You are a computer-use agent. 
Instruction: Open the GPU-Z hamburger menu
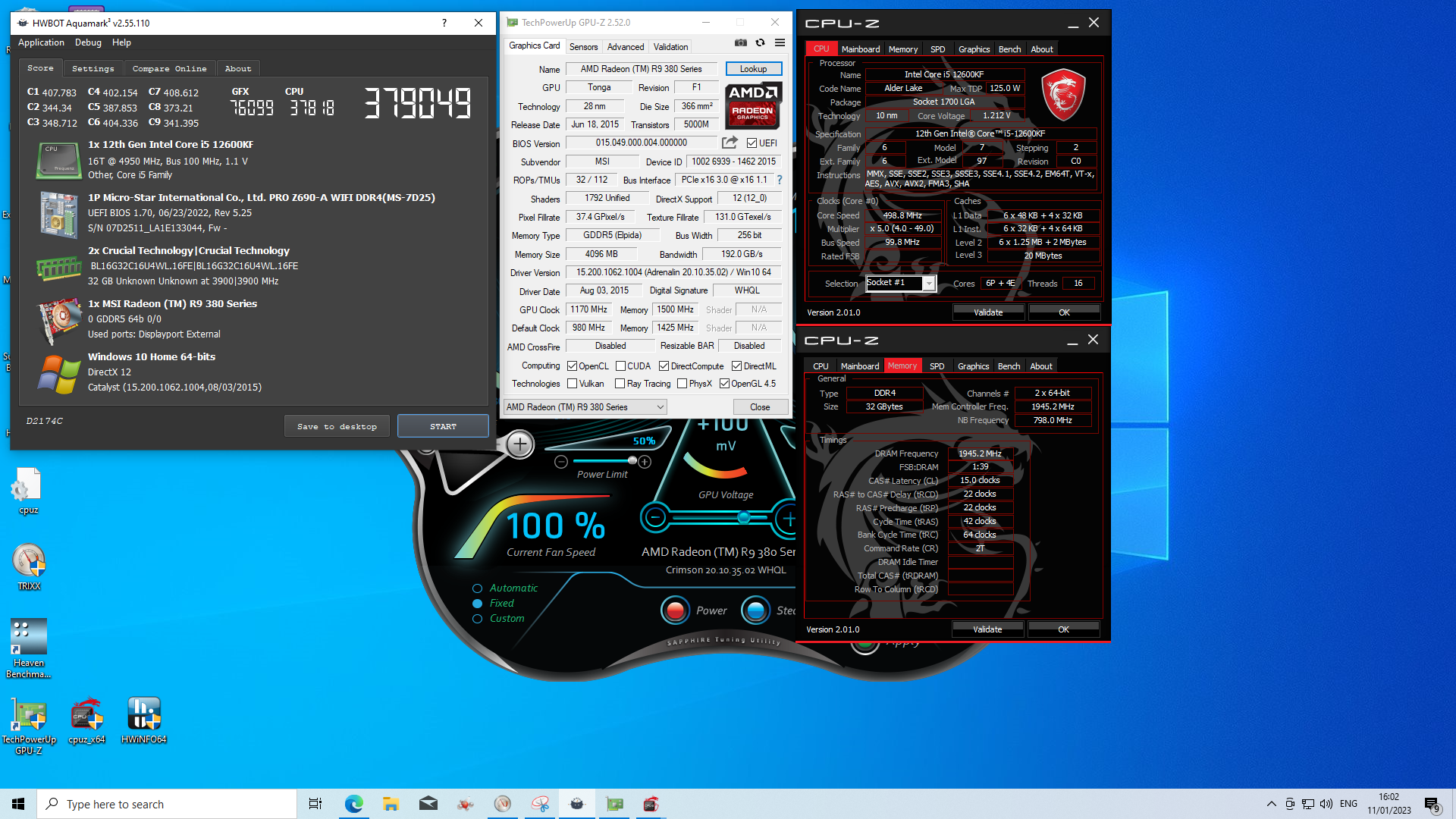click(x=780, y=43)
